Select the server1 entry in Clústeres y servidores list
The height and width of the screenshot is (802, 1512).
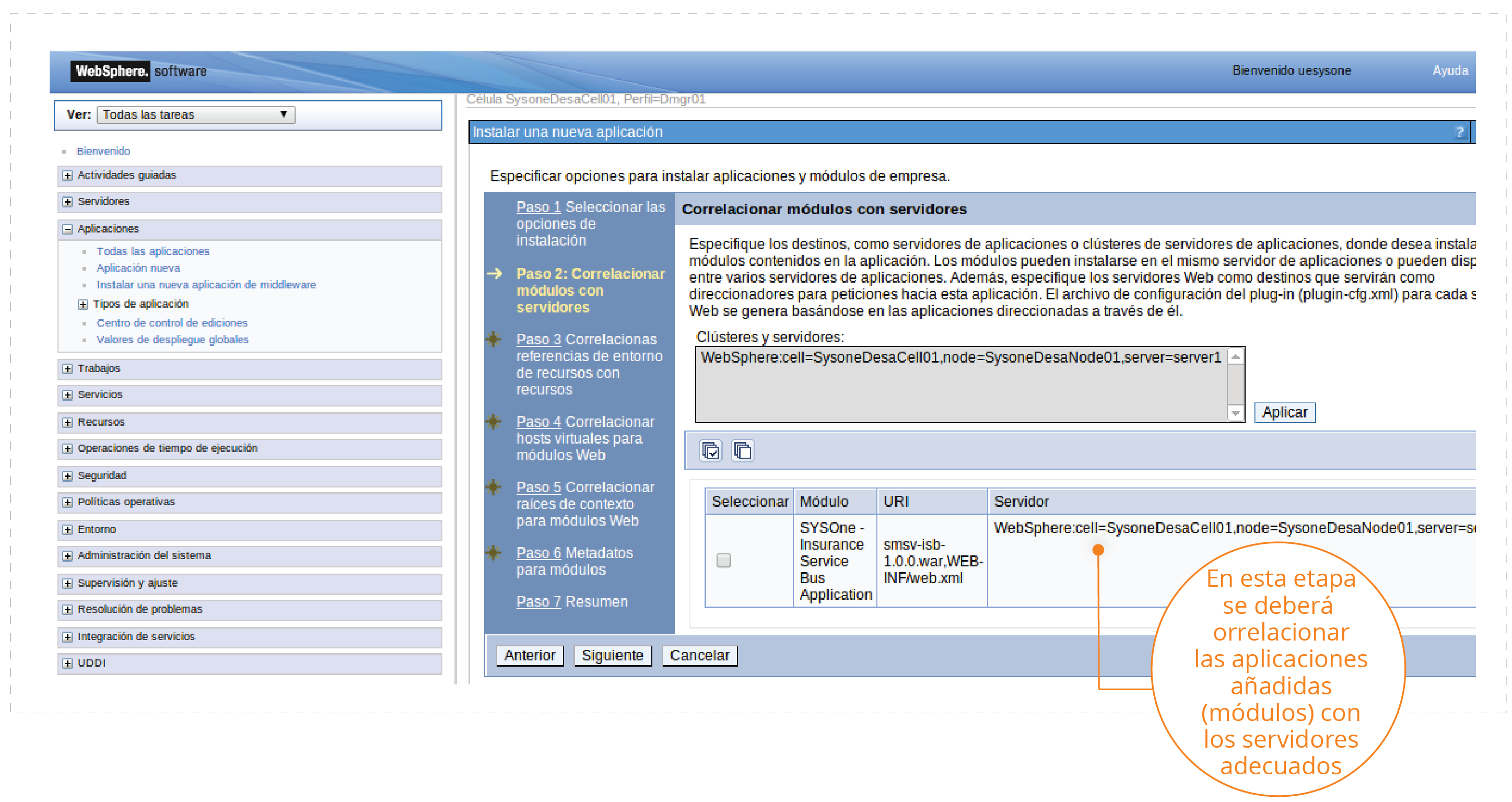point(960,357)
